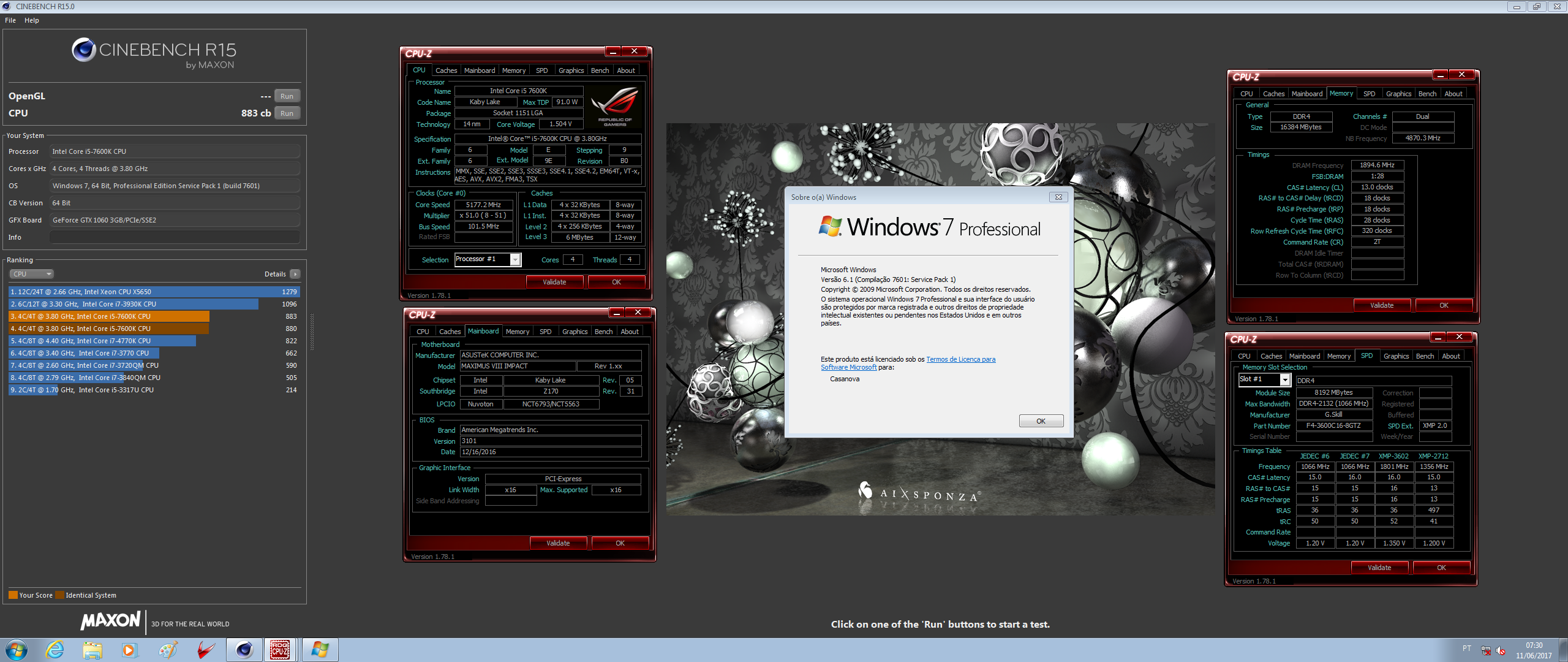Run the OpenGL benchmark

[x=287, y=96]
